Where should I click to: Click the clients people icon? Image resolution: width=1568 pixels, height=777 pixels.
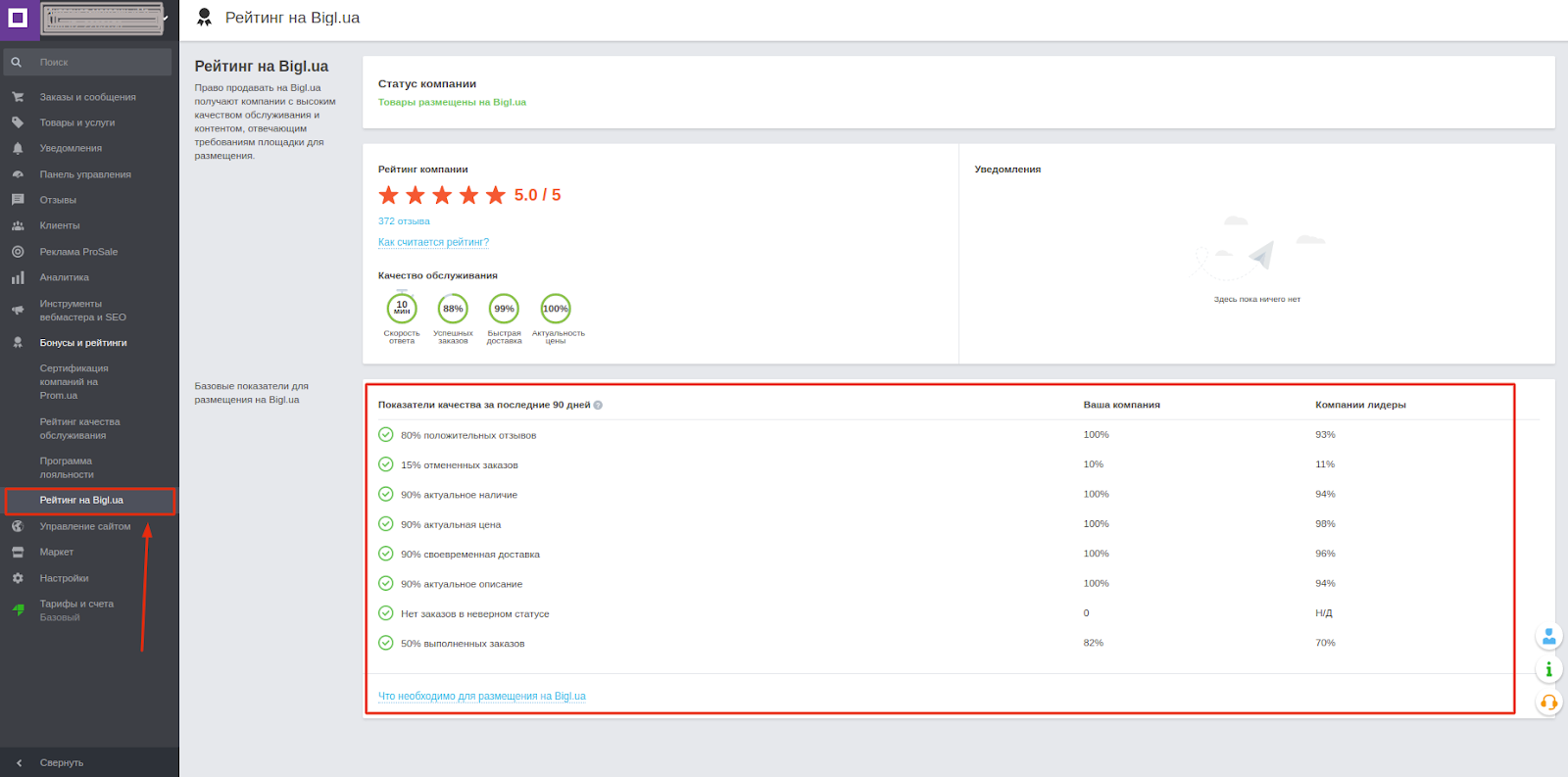[x=18, y=225]
